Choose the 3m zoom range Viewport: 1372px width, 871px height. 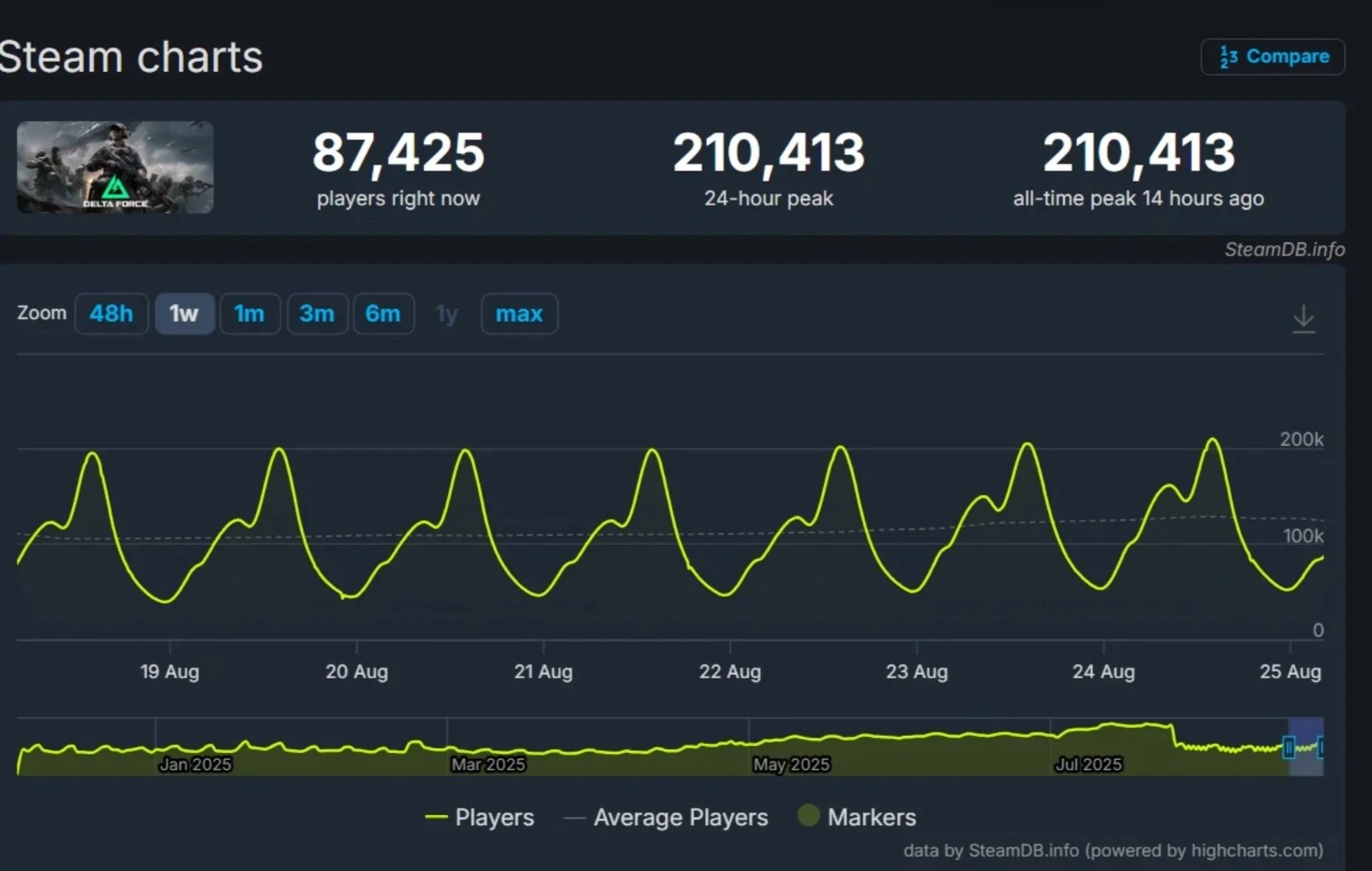[316, 314]
